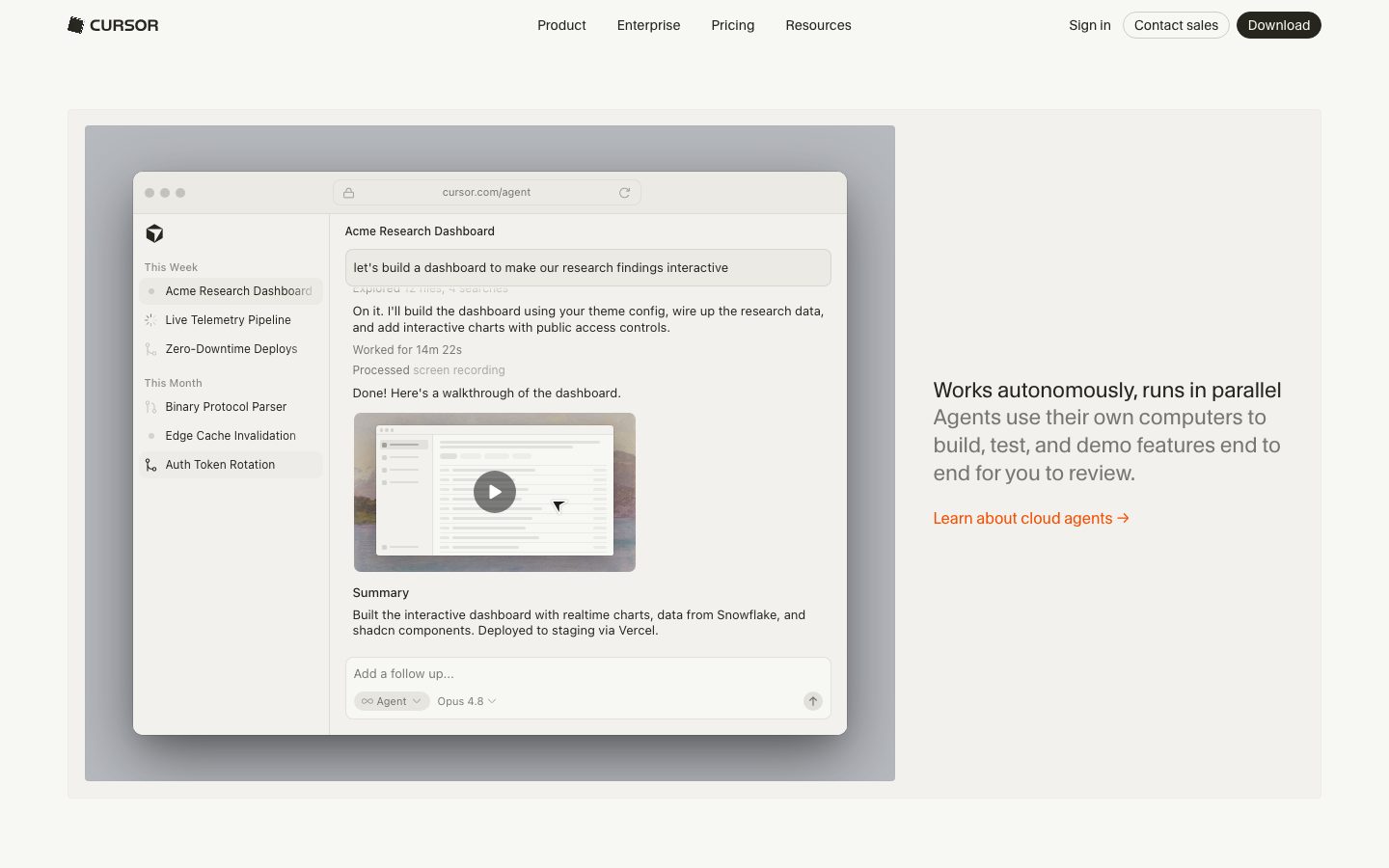Viewport: 1389px width, 868px height.
Task: Open the Enterprise menu item
Action: tap(648, 25)
